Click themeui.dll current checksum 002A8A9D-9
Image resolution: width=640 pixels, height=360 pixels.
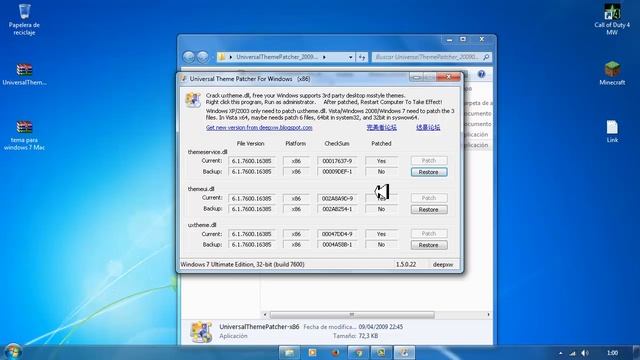337,198
